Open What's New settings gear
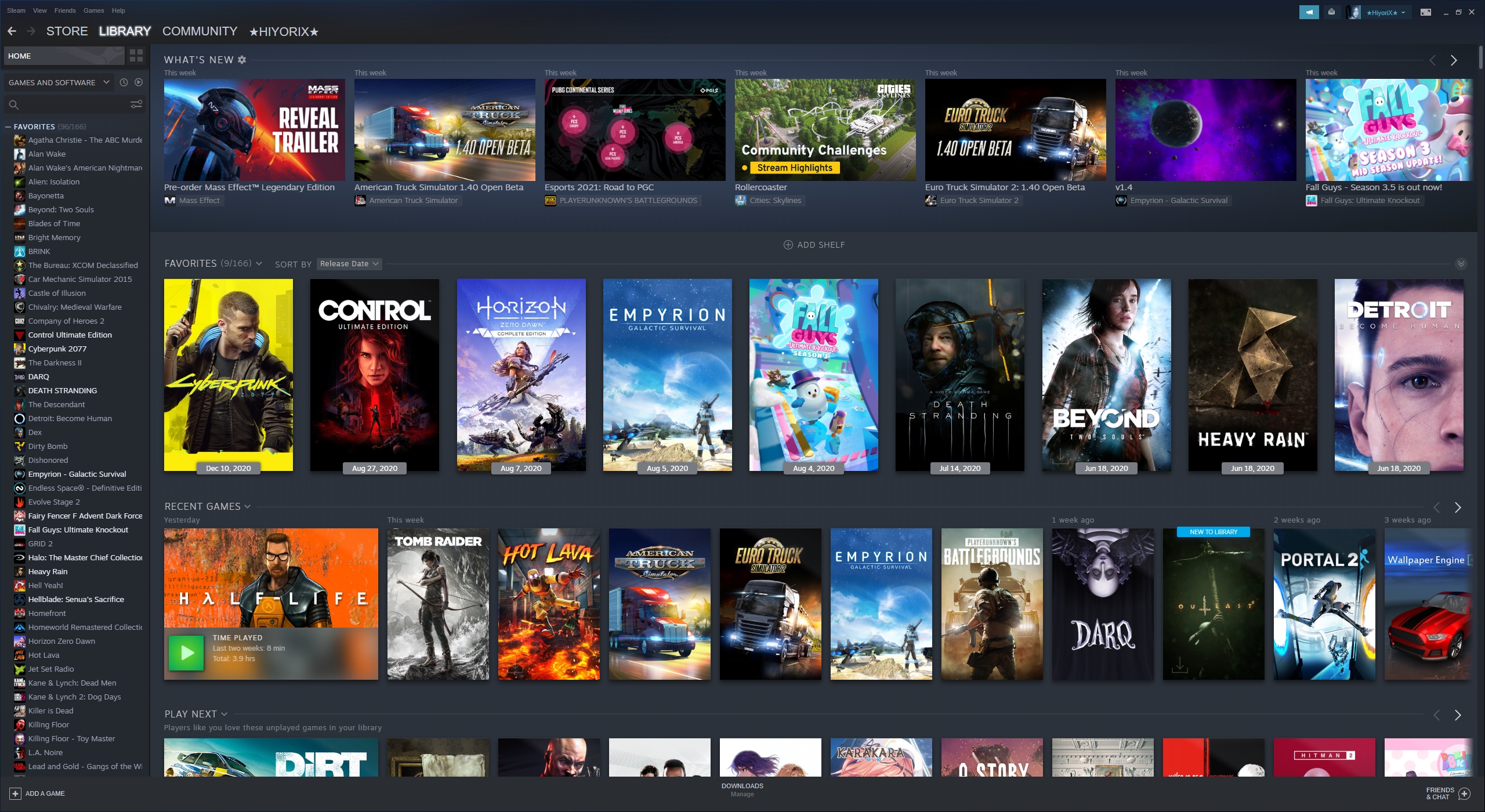Viewport: 1485px width, 812px height. pos(242,60)
